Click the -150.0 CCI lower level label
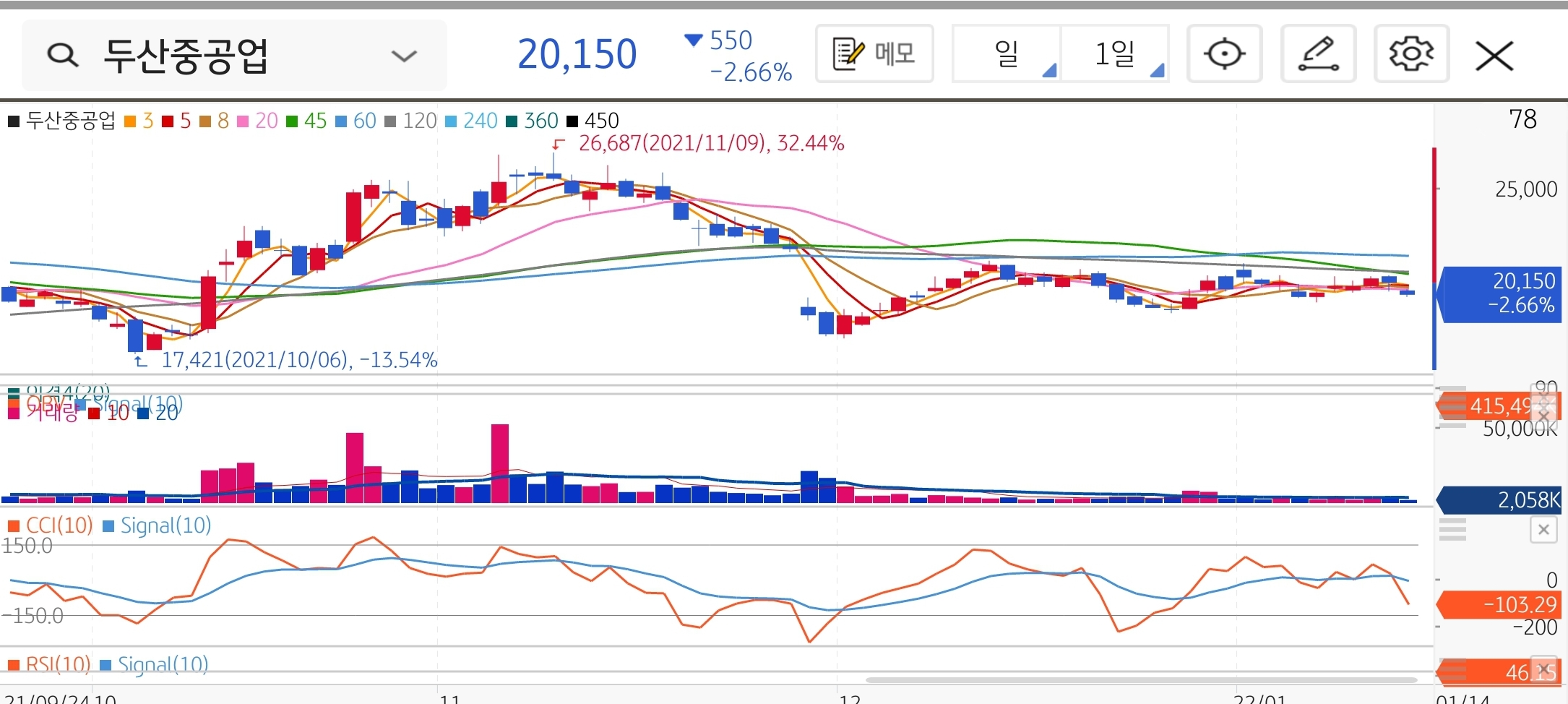 click(x=33, y=617)
